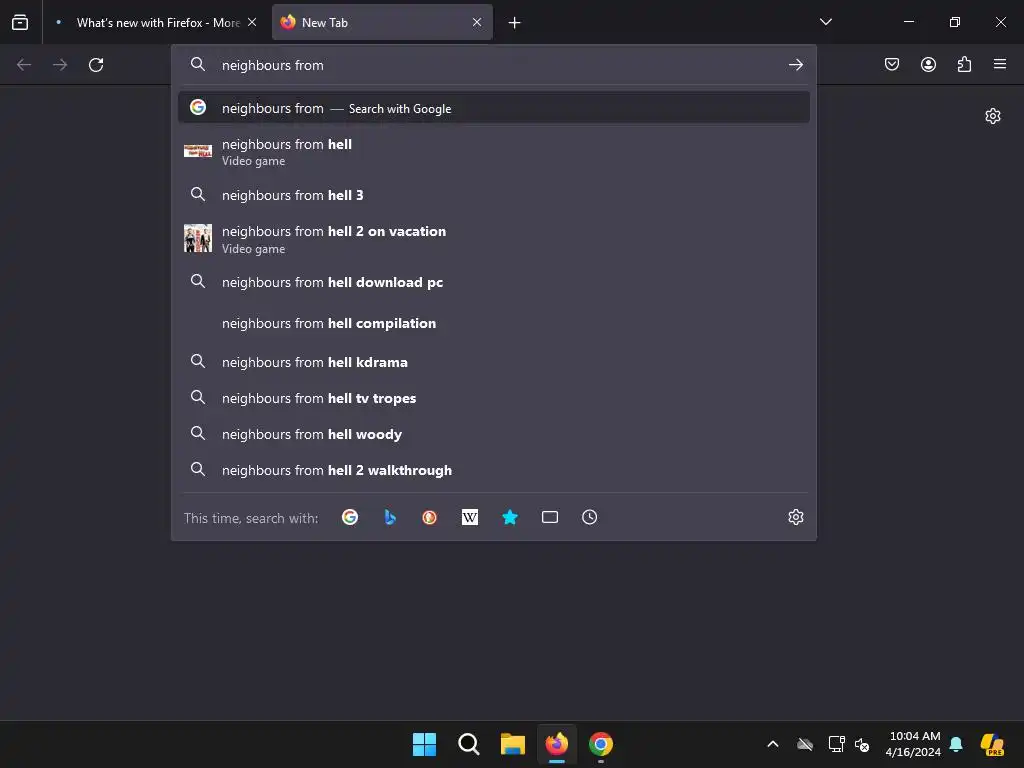The width and height of the screenshot is (1024, 768).
Task: Search this time in History
Action: (590, 517)
